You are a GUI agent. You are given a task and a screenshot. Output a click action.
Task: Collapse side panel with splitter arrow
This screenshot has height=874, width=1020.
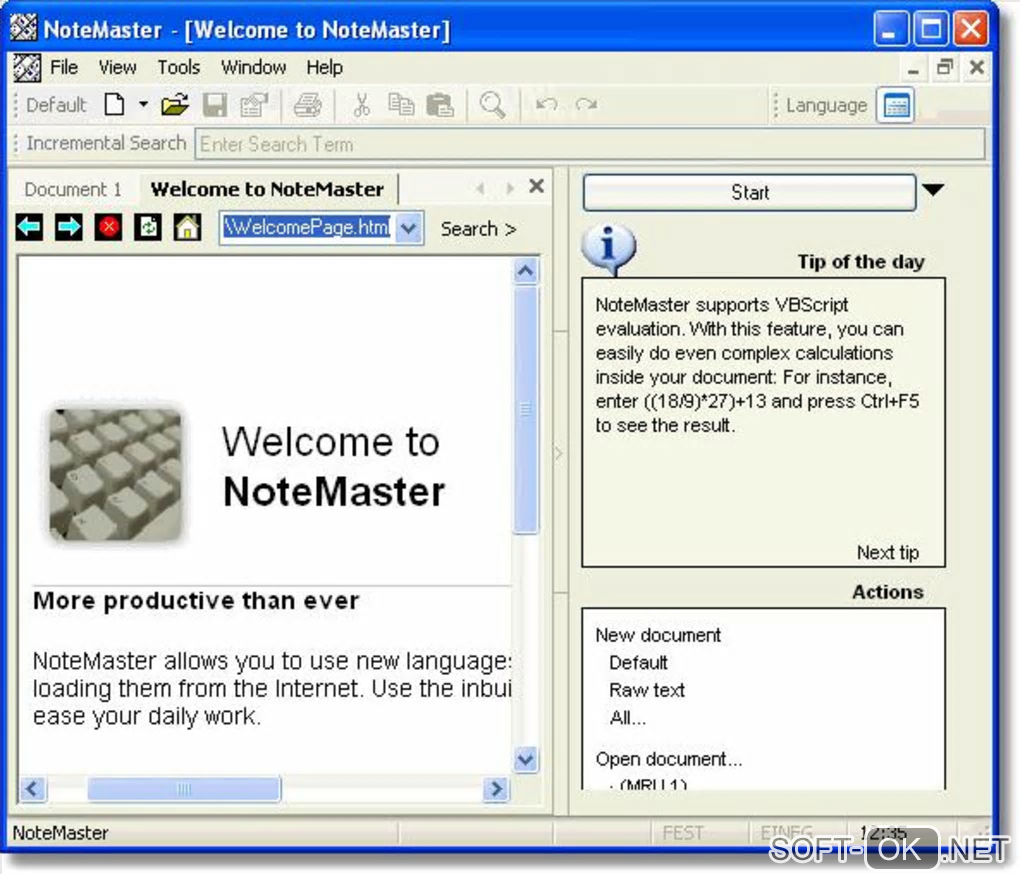[x=559, y=453]
